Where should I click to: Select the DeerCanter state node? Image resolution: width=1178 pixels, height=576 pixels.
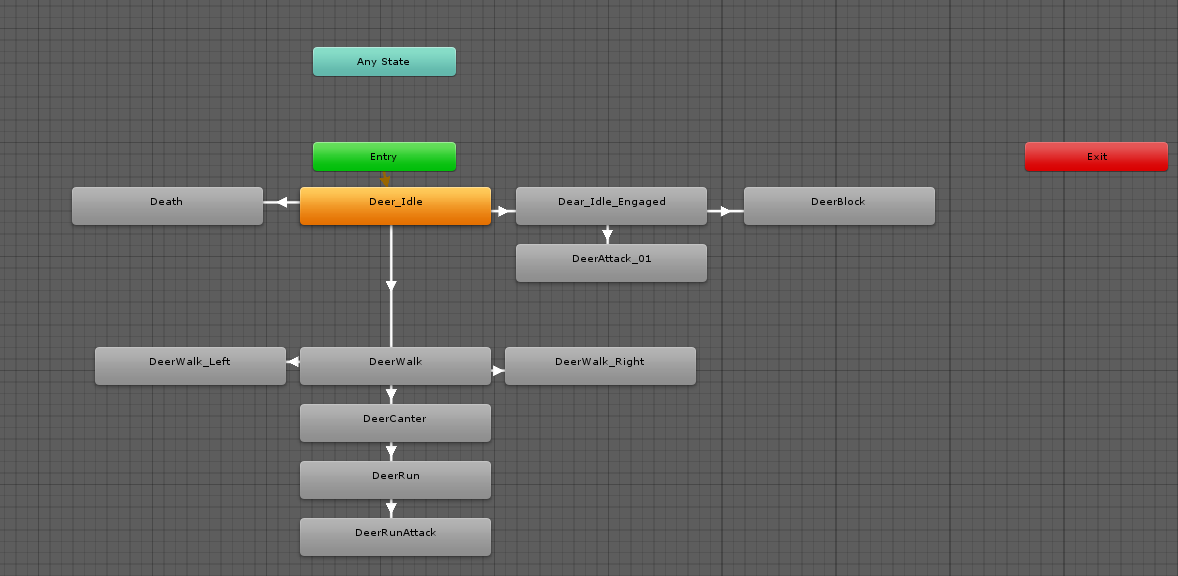click(x=395, y=423)
